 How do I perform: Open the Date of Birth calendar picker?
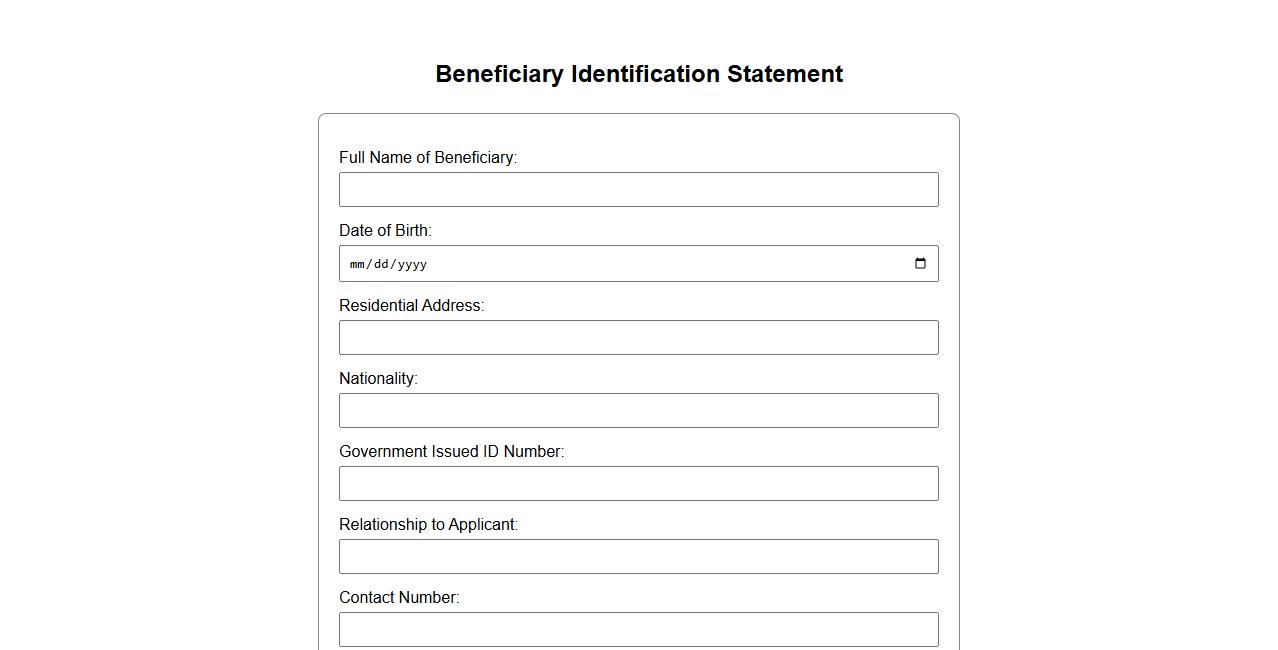(920, 264)
